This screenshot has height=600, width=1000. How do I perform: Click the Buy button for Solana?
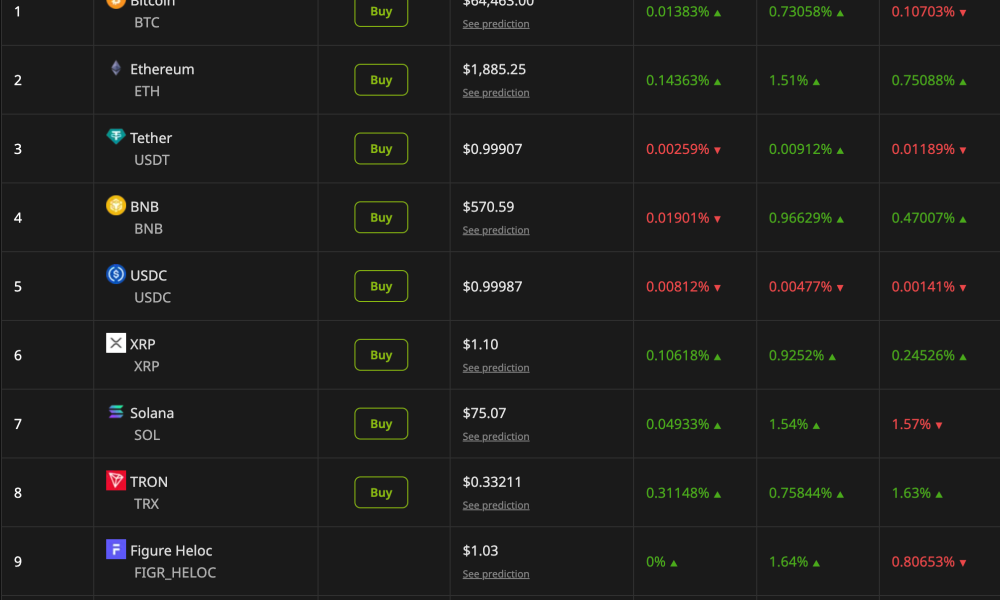click(x=381, y=424)
